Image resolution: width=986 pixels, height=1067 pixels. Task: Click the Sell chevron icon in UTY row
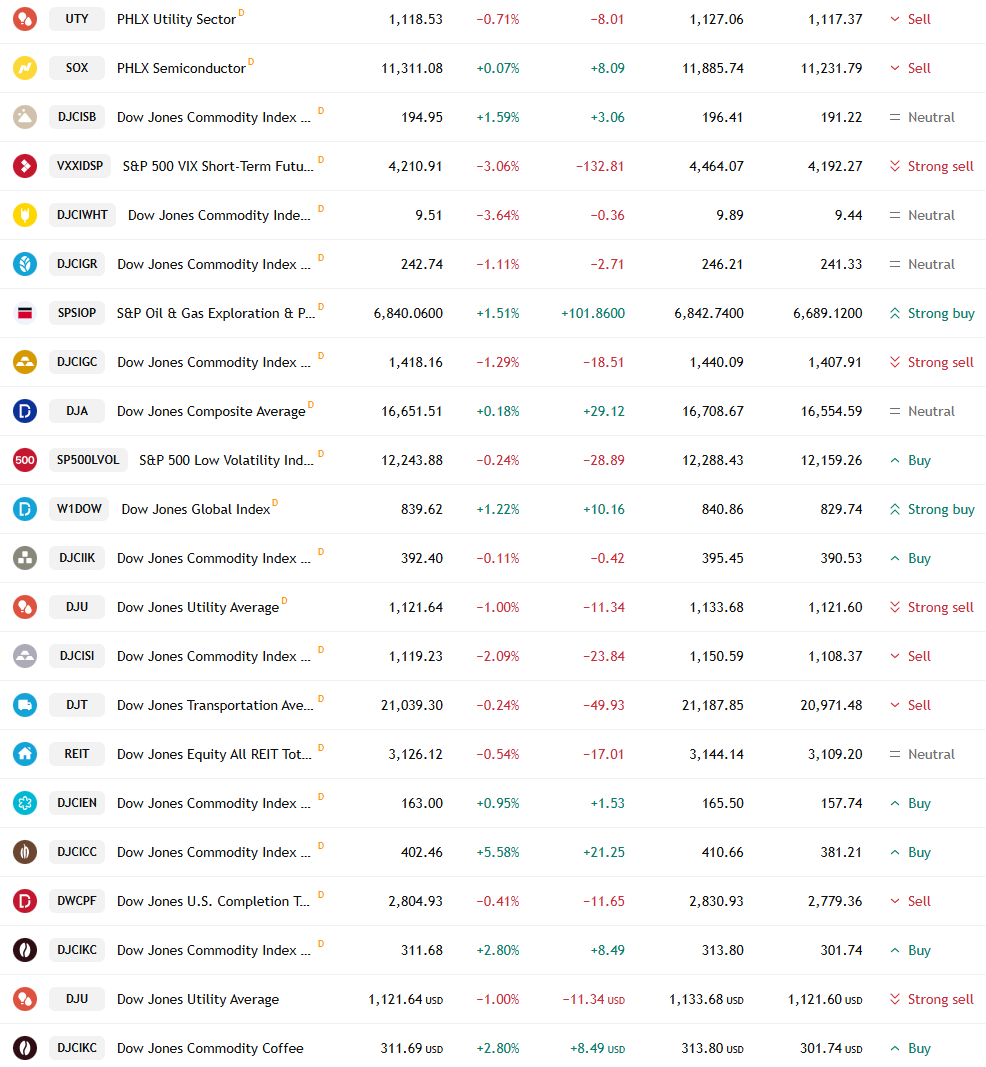pos(895,19)
